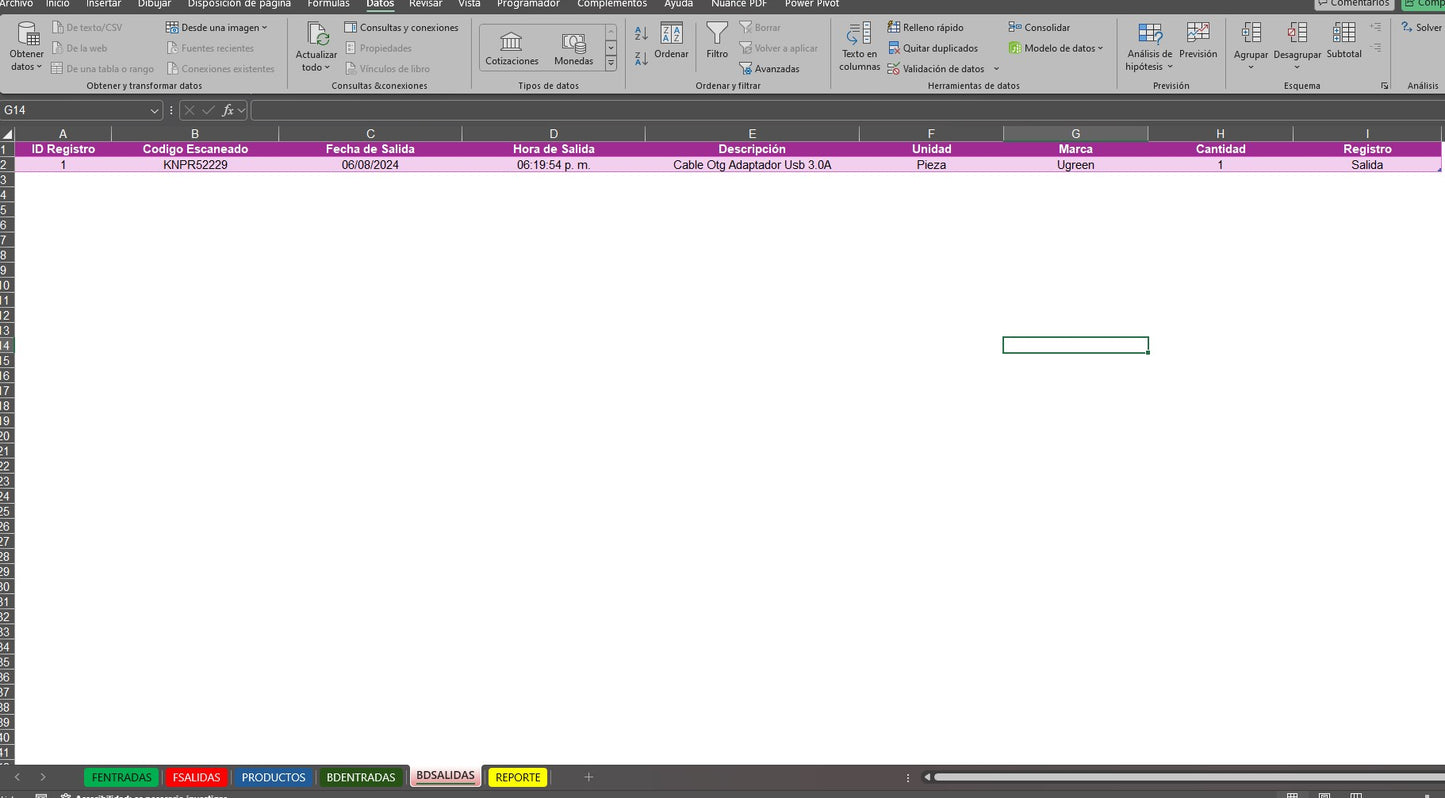The image size is (1445, 798).
Task: Switch to the BDENTRADAS sheet tab
Action: 361,777
